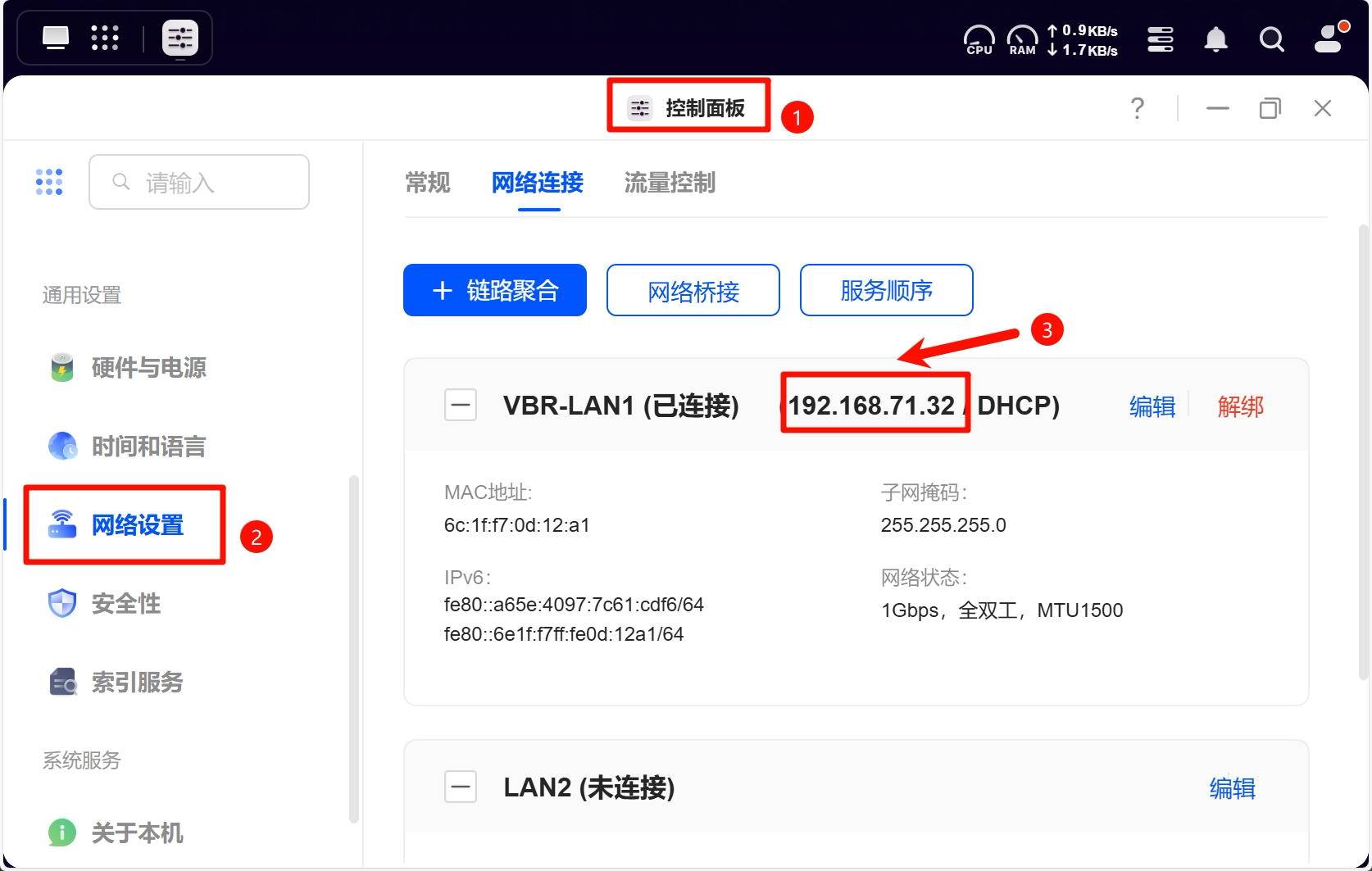Screen dimensions: 1372x871
Task: Click the 时间和语言 globe icon
Action: (62, 446)
